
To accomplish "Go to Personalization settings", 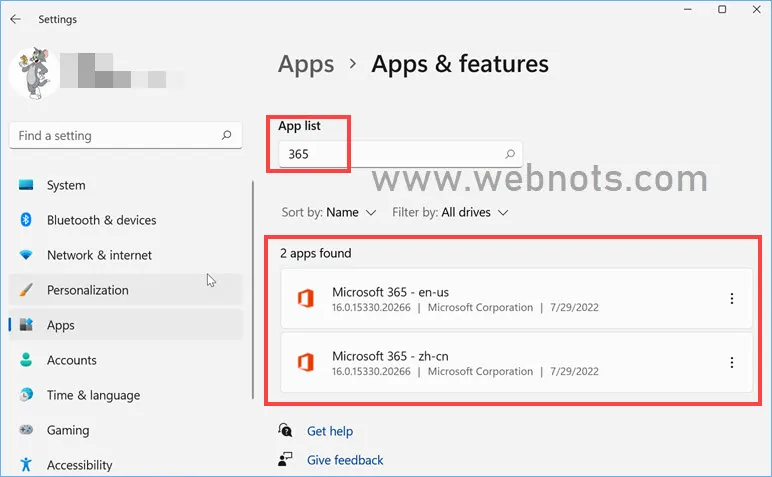I will (87, 290).
